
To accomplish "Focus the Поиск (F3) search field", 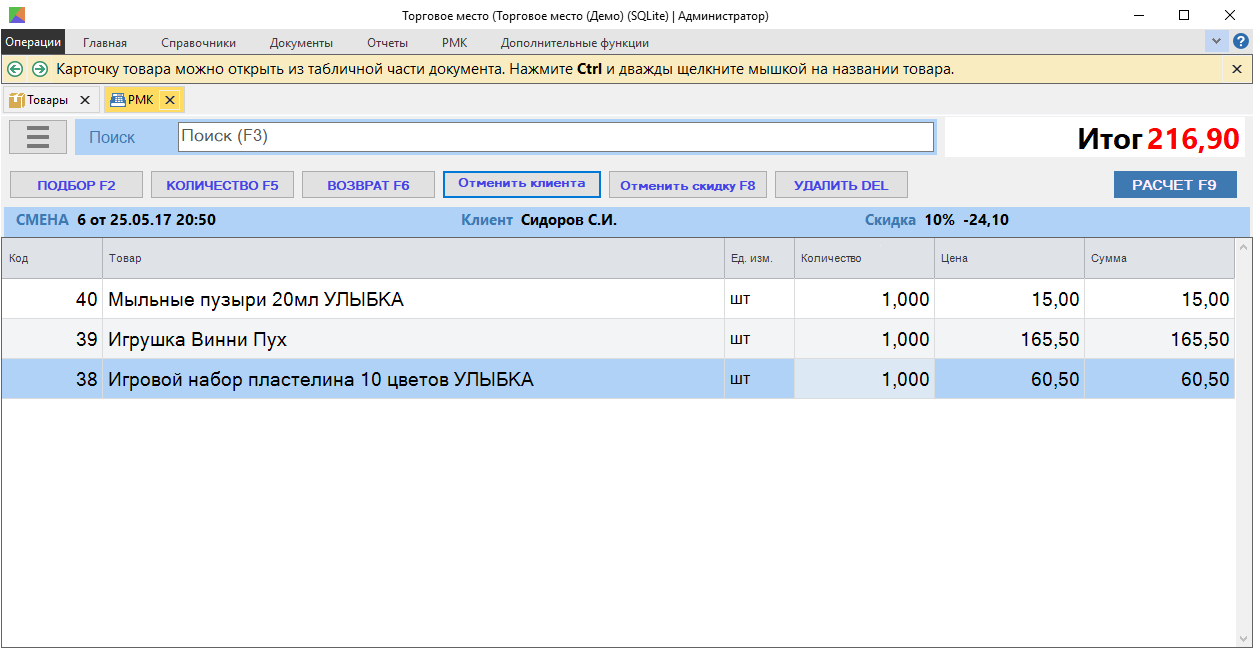I will tap(555, 137).
